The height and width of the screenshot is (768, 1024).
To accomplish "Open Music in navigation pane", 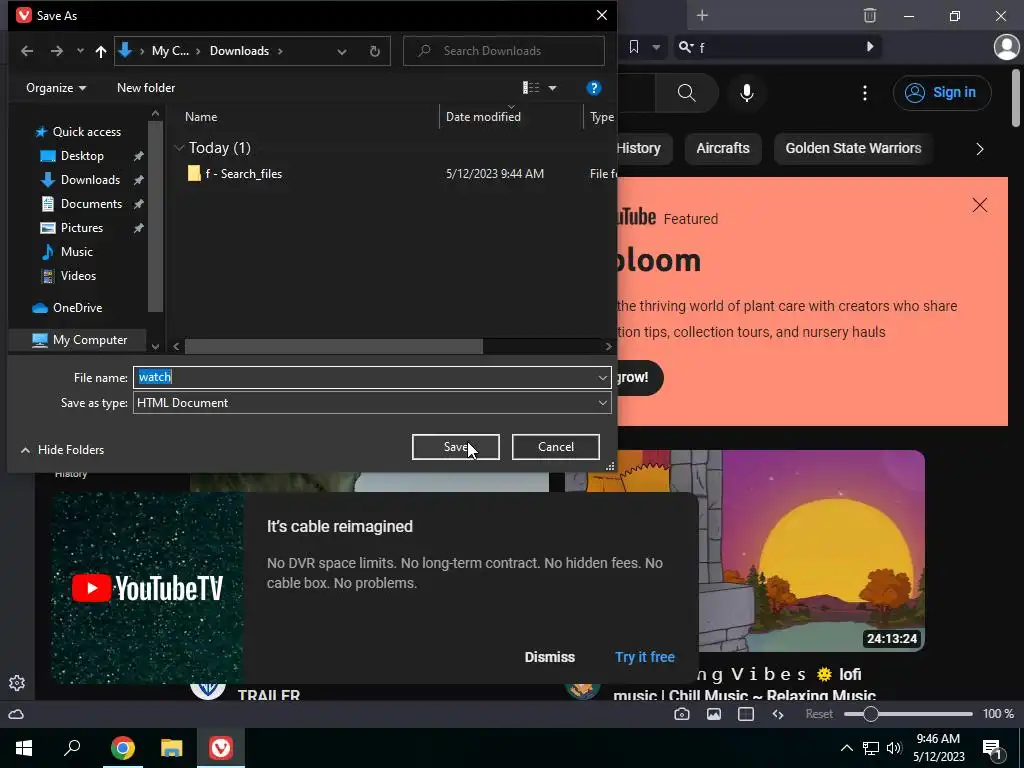I will click(x=76, y=251).
